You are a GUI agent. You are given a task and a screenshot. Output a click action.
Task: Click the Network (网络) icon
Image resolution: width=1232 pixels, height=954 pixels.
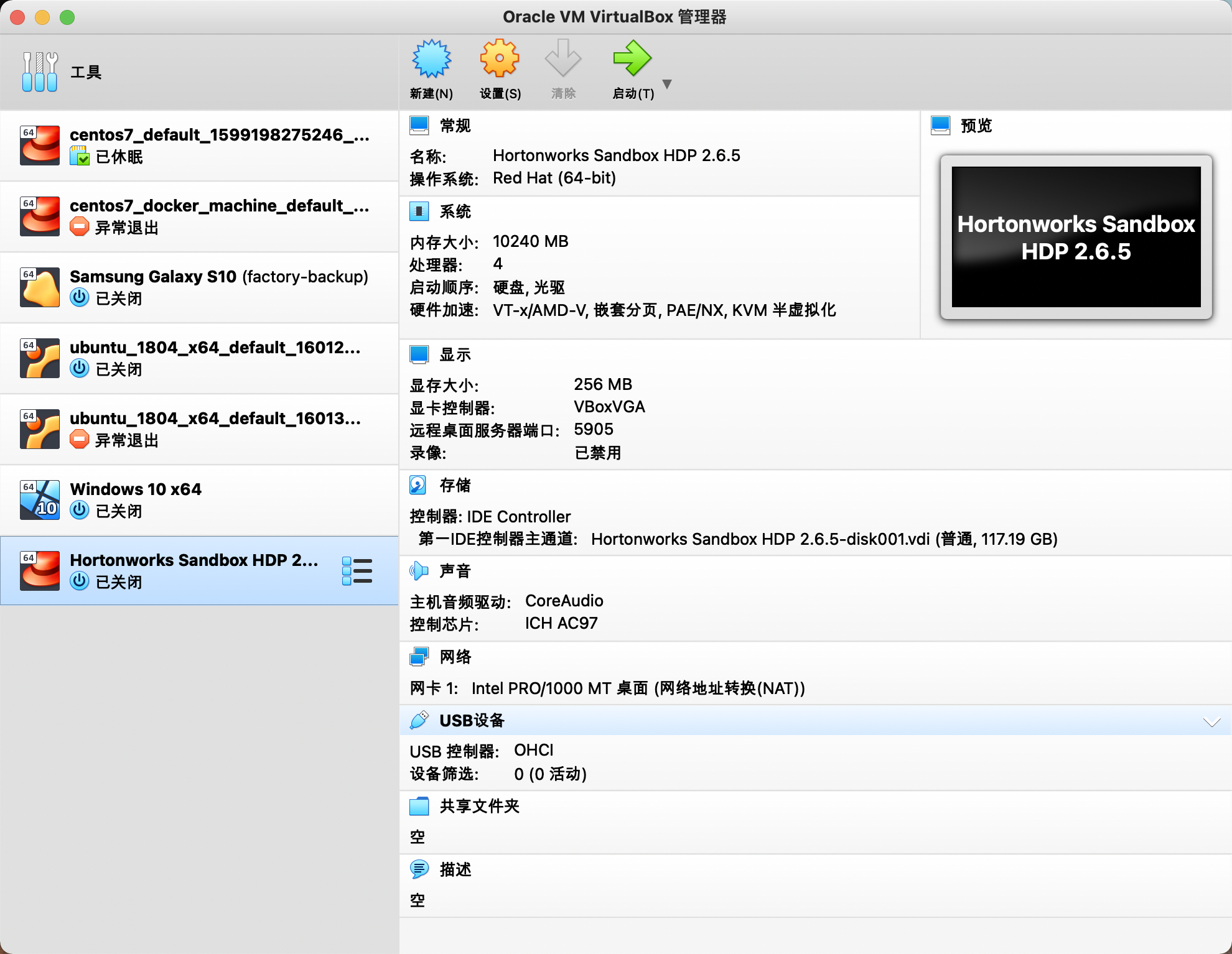point(419,657)
